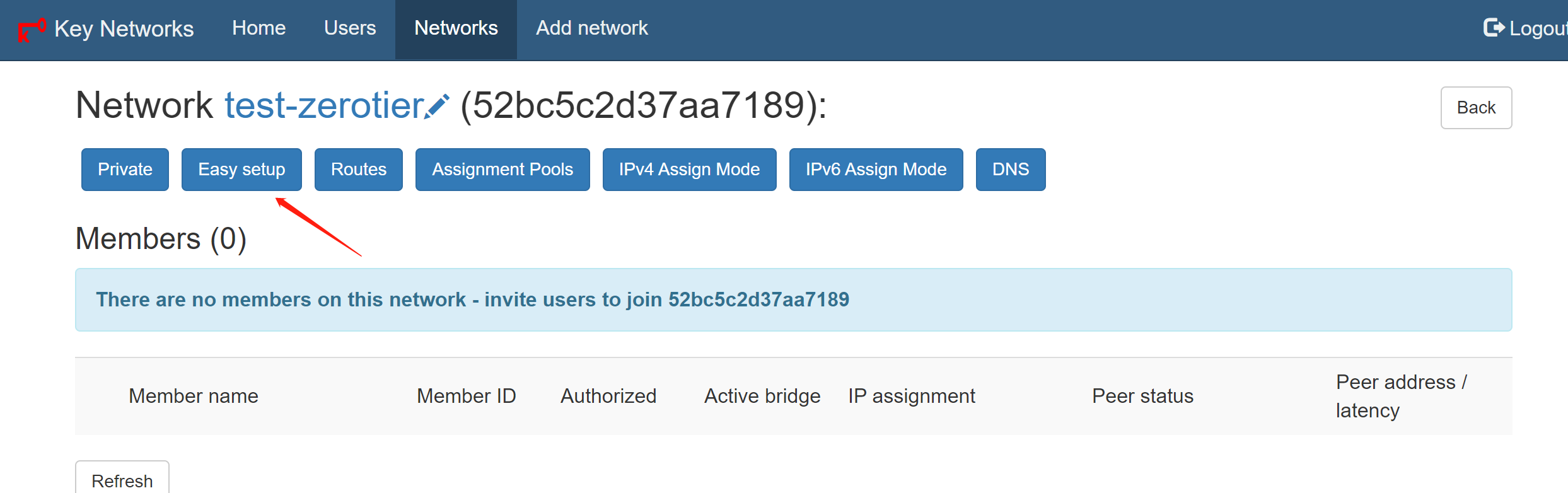Go to the Home menu item
The width and height of the screenshot is (1568, 493).
(258, 28)
